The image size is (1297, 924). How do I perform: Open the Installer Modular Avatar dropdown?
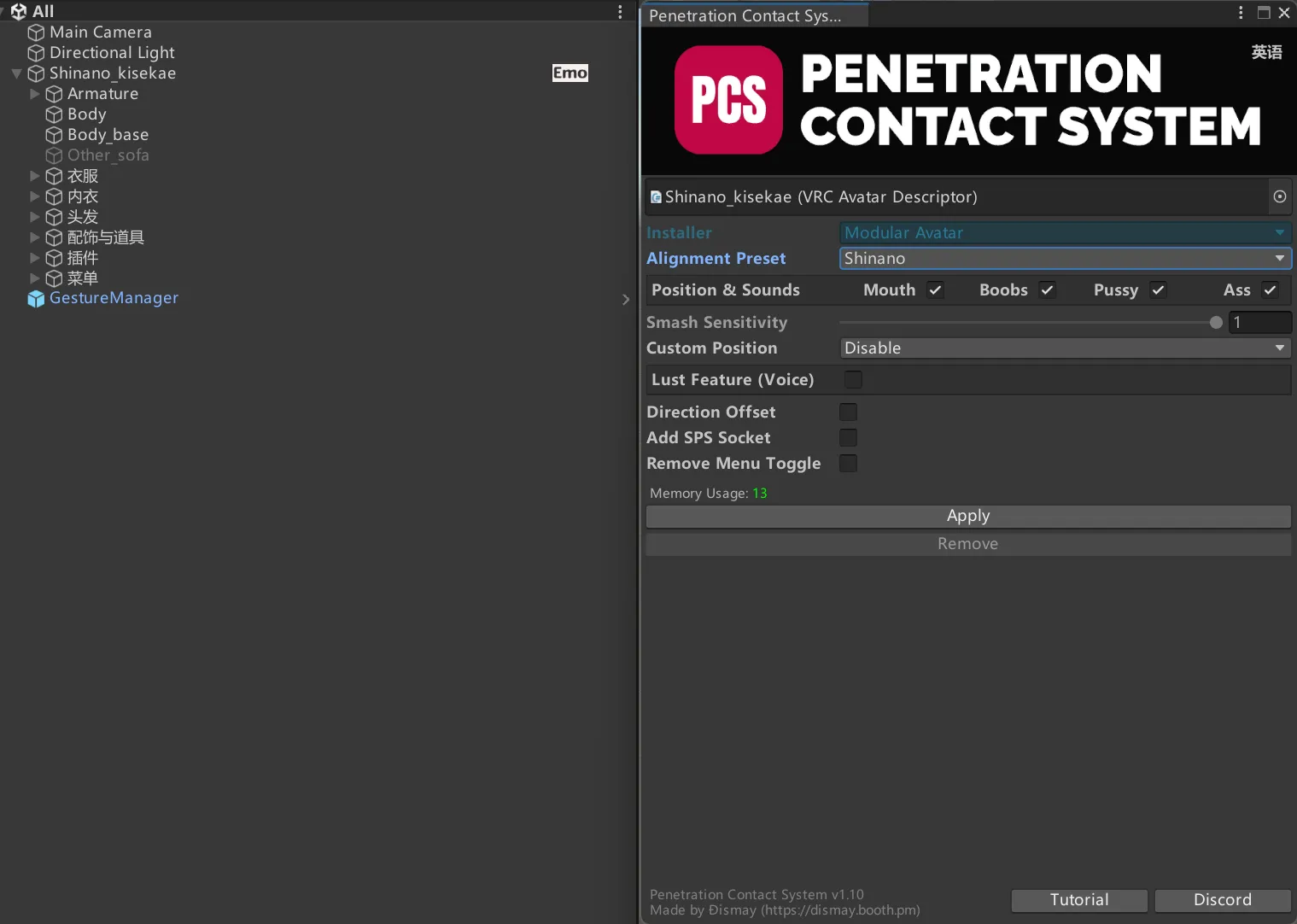point(1065,232)
